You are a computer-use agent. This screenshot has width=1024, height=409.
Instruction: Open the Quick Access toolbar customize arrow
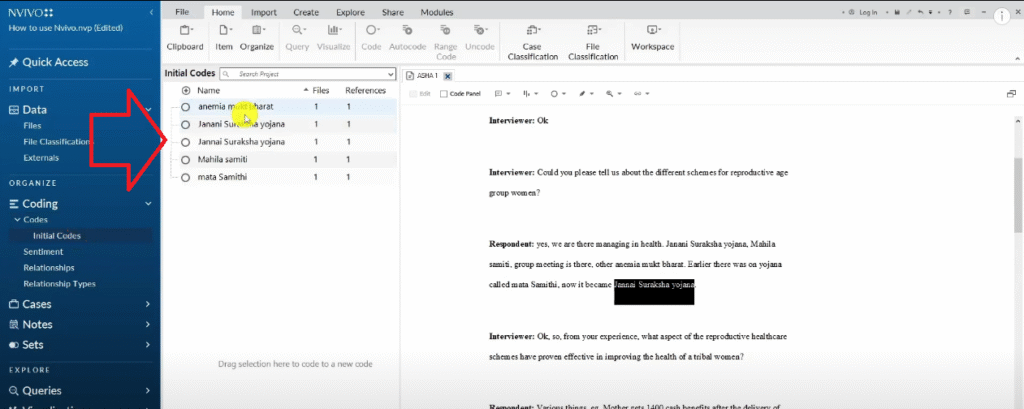pos(931,12)
